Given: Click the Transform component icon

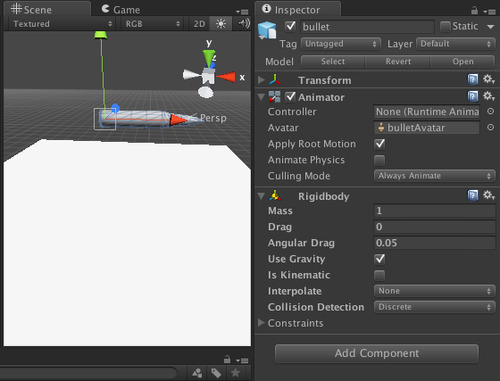Looking at the screenshot, I should (x=275, y=80).
